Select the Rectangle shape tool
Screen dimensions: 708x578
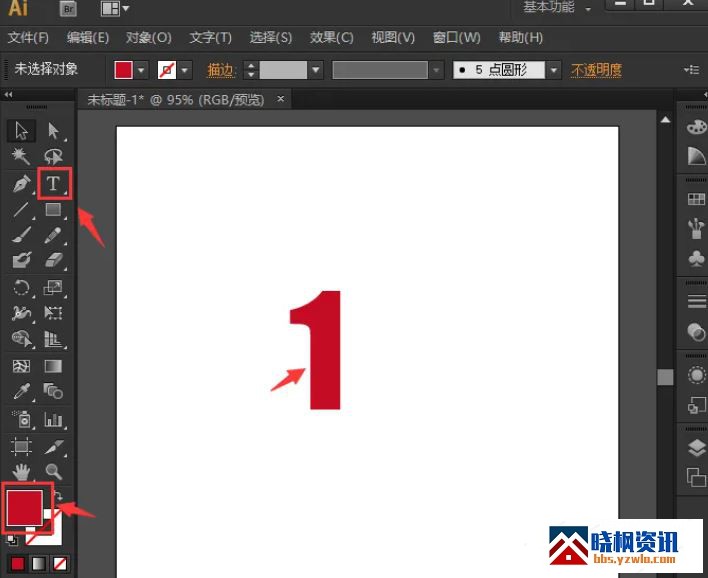(54, 210)
